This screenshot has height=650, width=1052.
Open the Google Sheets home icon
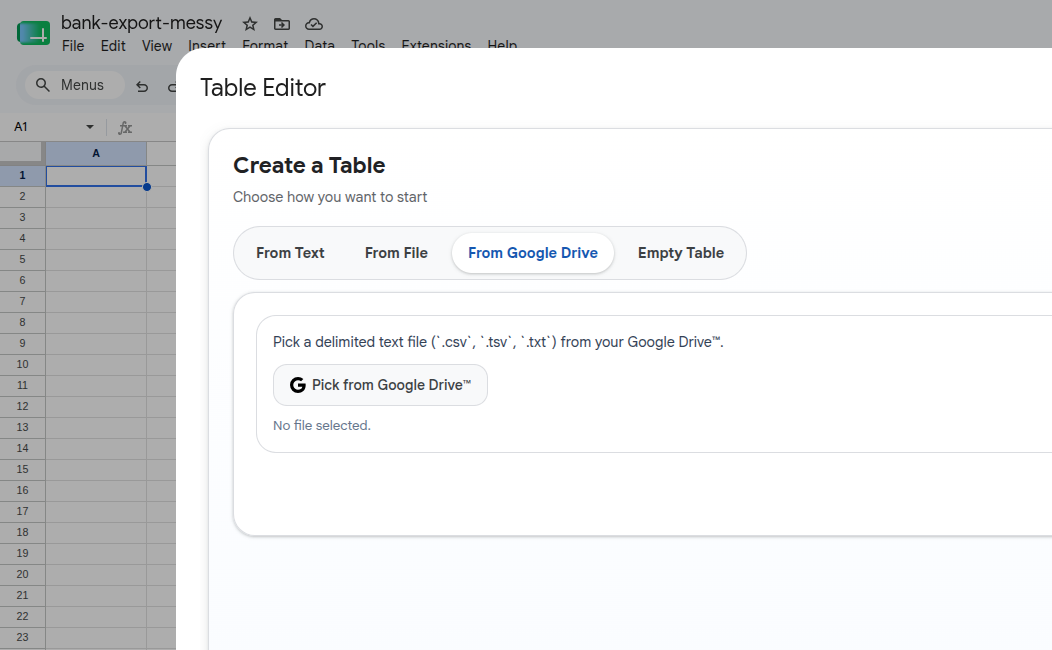pyautogui.click(x=34, y=33)
